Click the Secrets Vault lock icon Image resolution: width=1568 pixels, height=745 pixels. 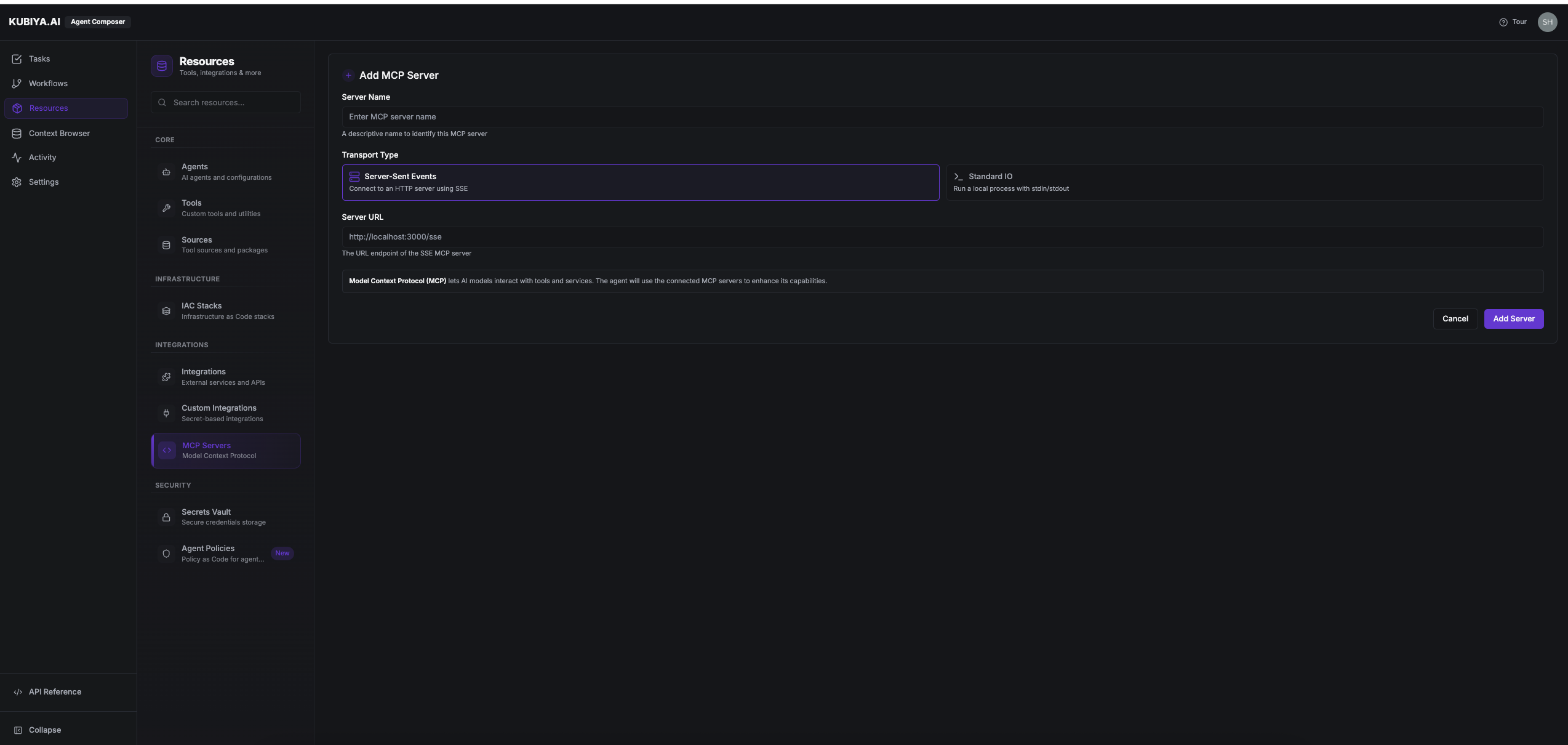point(166,518)
